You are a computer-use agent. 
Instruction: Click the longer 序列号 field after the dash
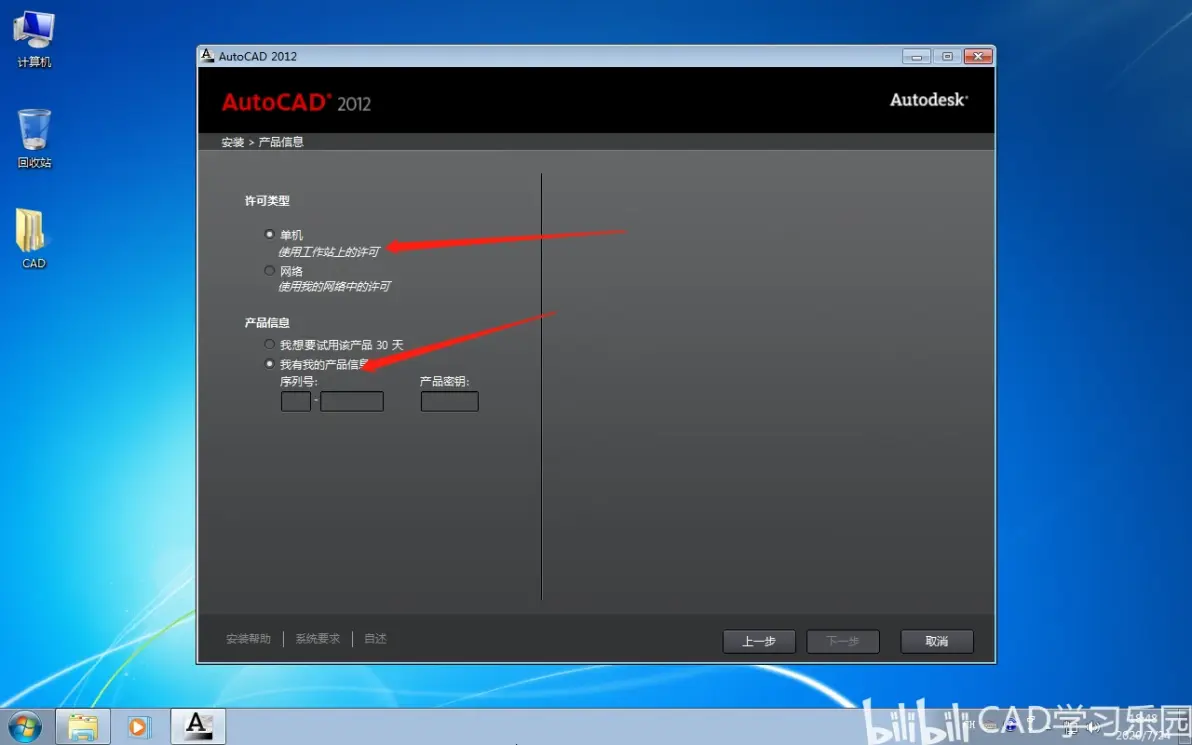(352, 401)
